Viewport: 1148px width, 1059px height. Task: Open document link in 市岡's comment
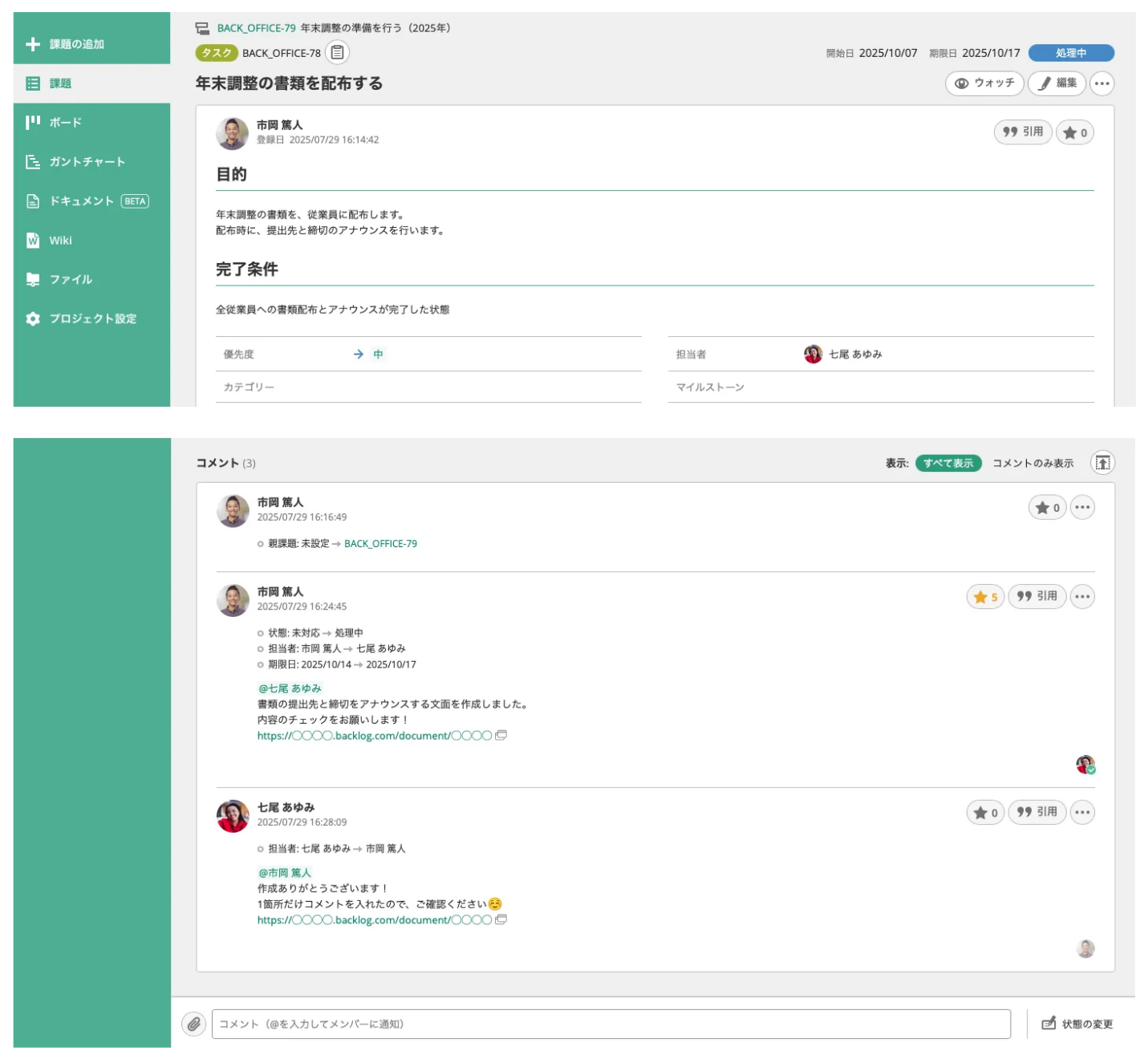375,736
